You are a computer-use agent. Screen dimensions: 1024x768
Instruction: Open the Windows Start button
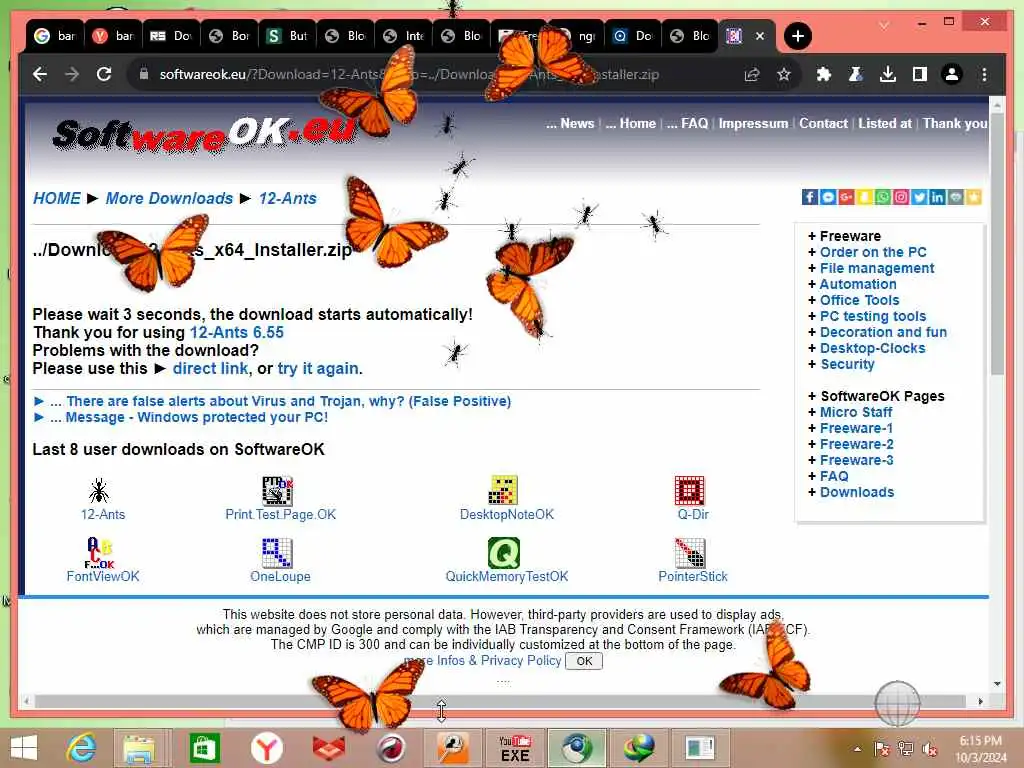coord(24,748)
